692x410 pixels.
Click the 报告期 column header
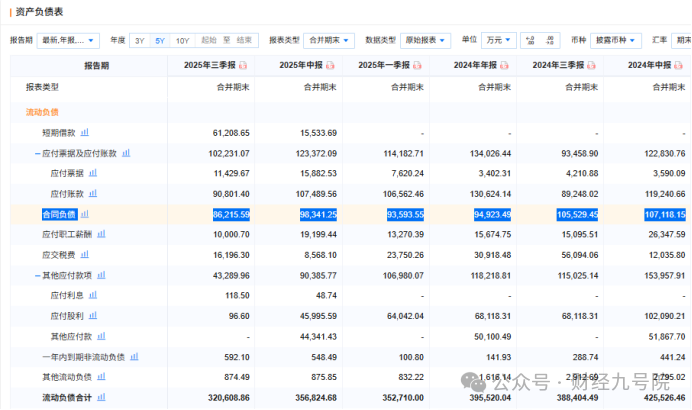tap(96, 66)
